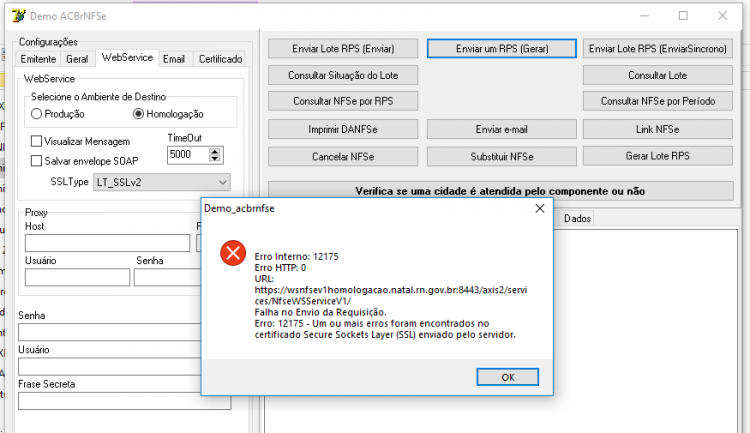Click Verifica se uma cidade é atendida button
Viewport: 750px width, 433px height.
click(x=500, y=191)
